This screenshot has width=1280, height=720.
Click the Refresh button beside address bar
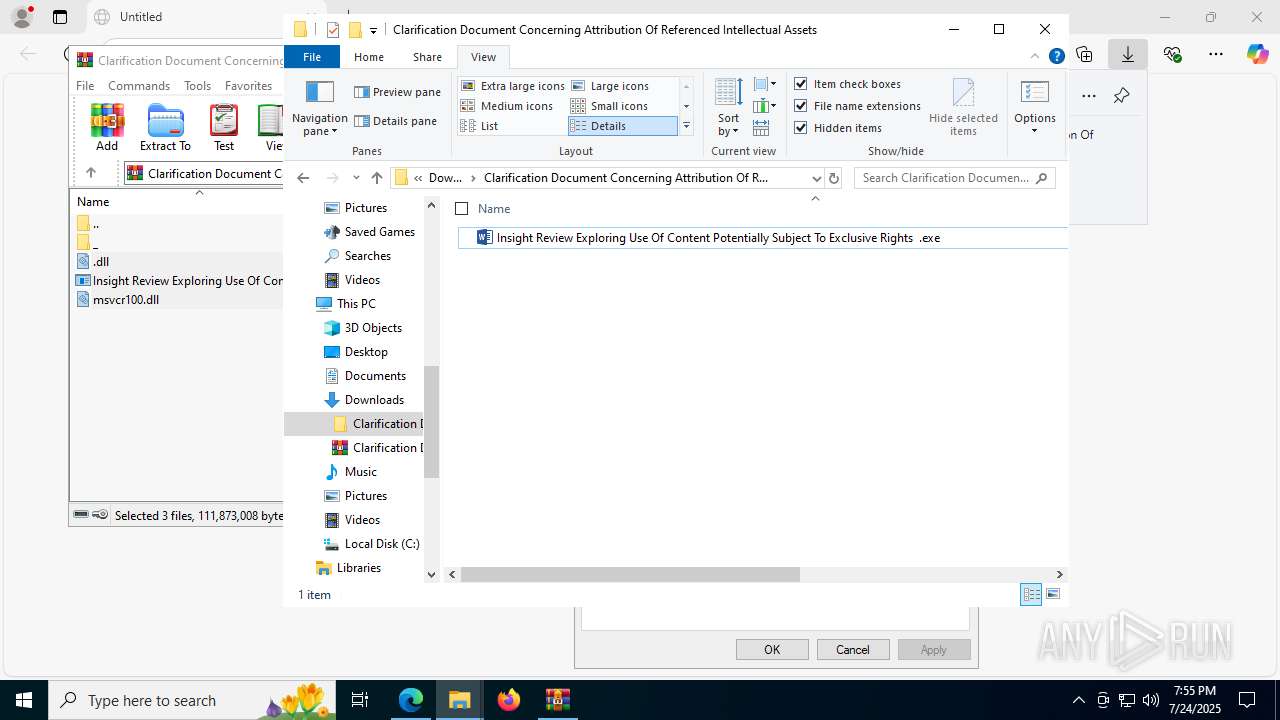click(x=834, y=178)
